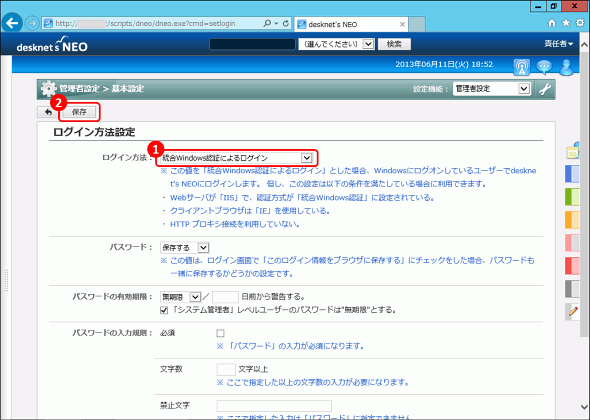Open the chat speech bubble icon

pos(544,67)
